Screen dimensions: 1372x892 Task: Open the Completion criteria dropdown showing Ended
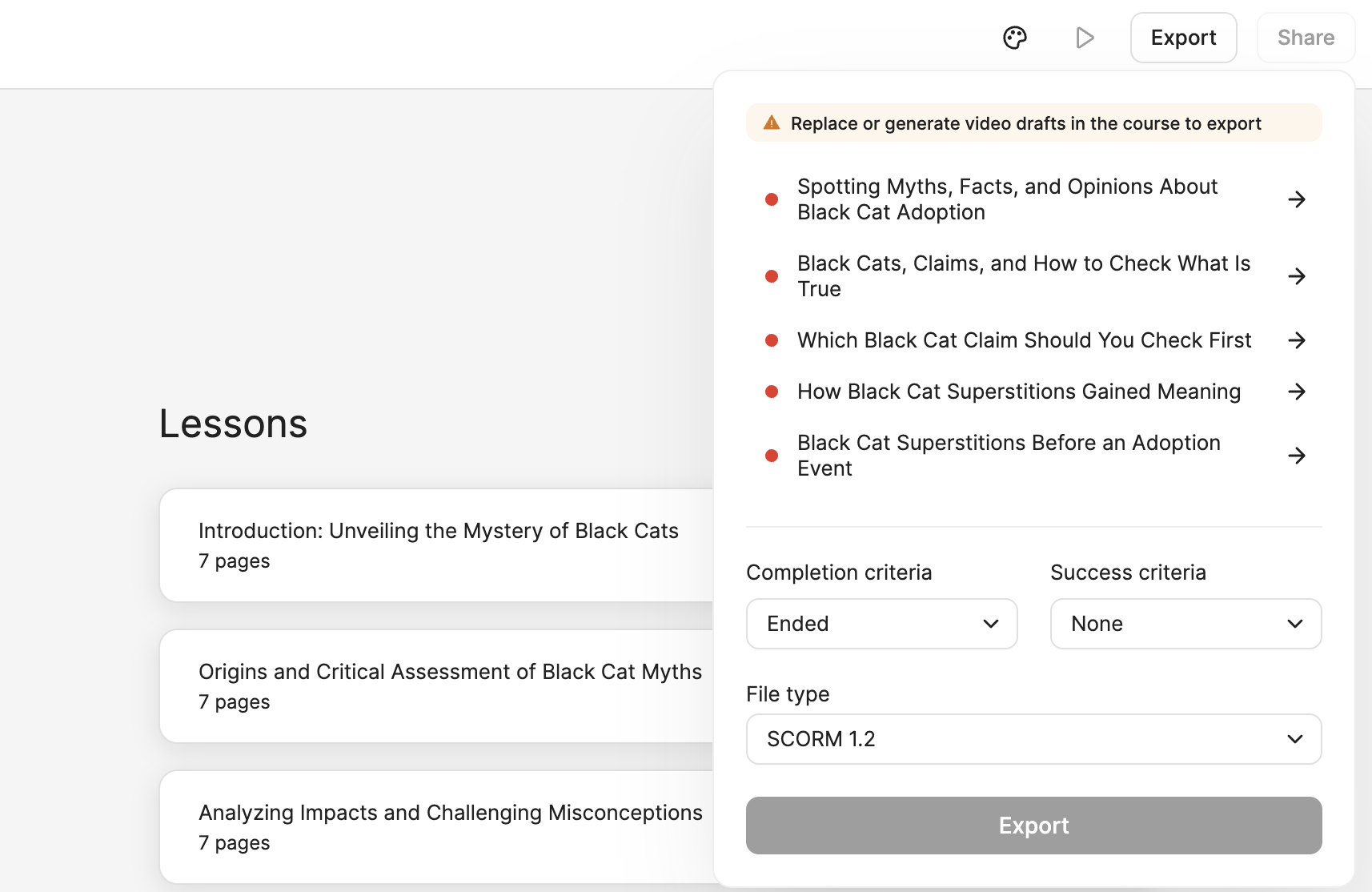click(881, 624)
